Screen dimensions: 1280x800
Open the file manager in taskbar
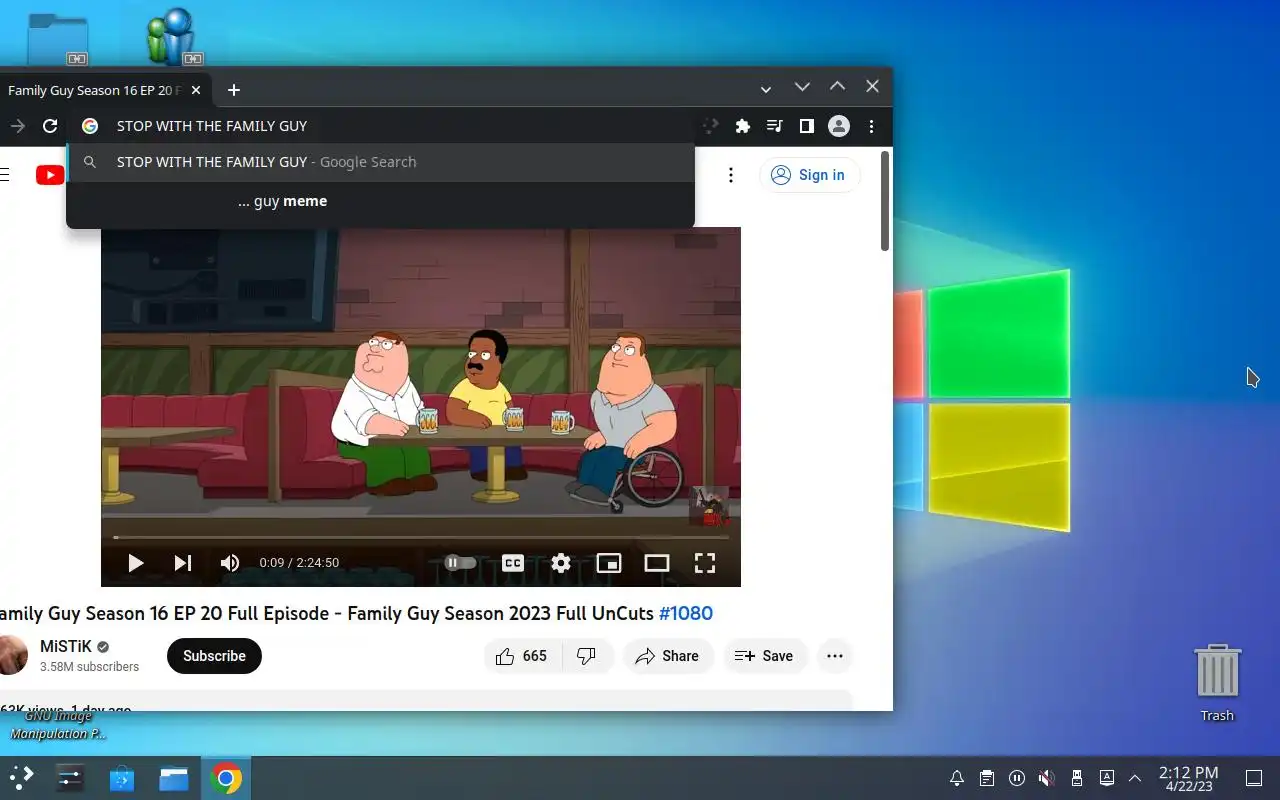174,778
